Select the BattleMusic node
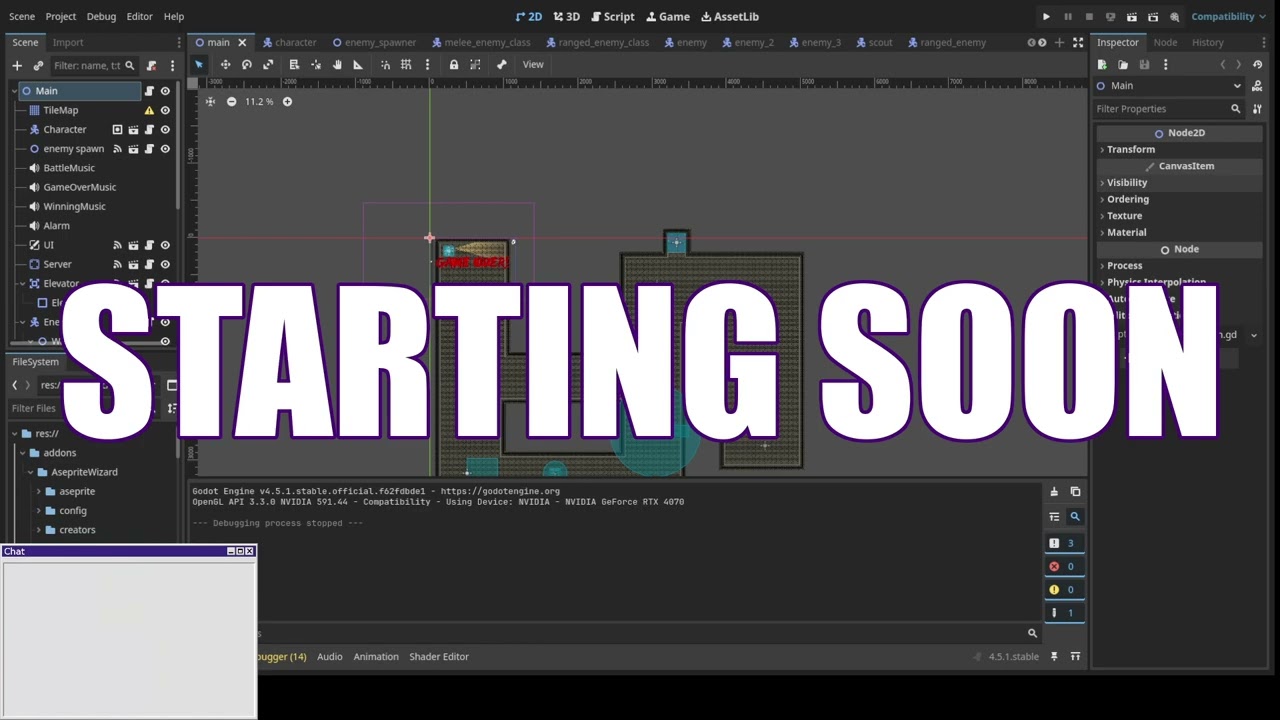 pyautogui.click(x=69, y=168)
